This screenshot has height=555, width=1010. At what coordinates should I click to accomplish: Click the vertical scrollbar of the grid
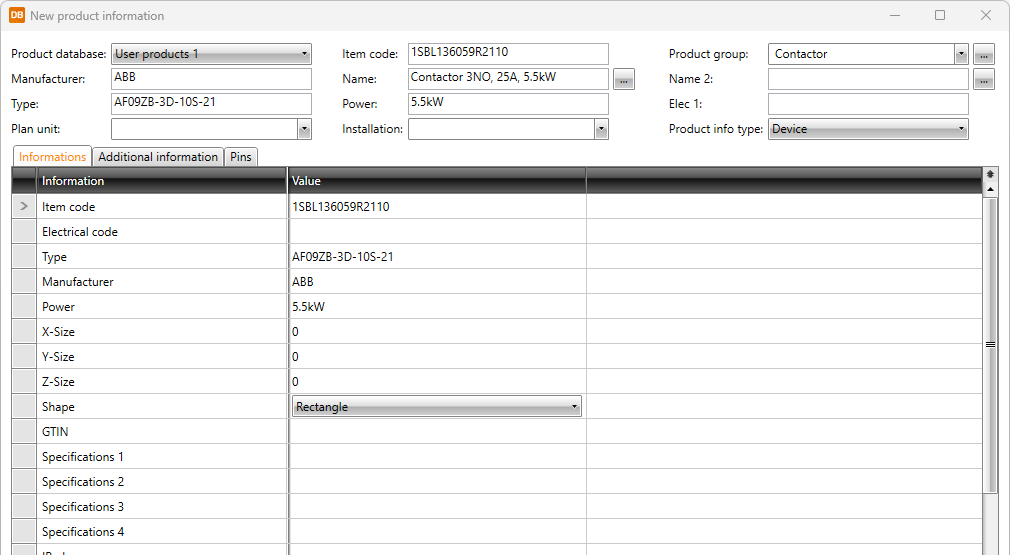click(991, 344)
